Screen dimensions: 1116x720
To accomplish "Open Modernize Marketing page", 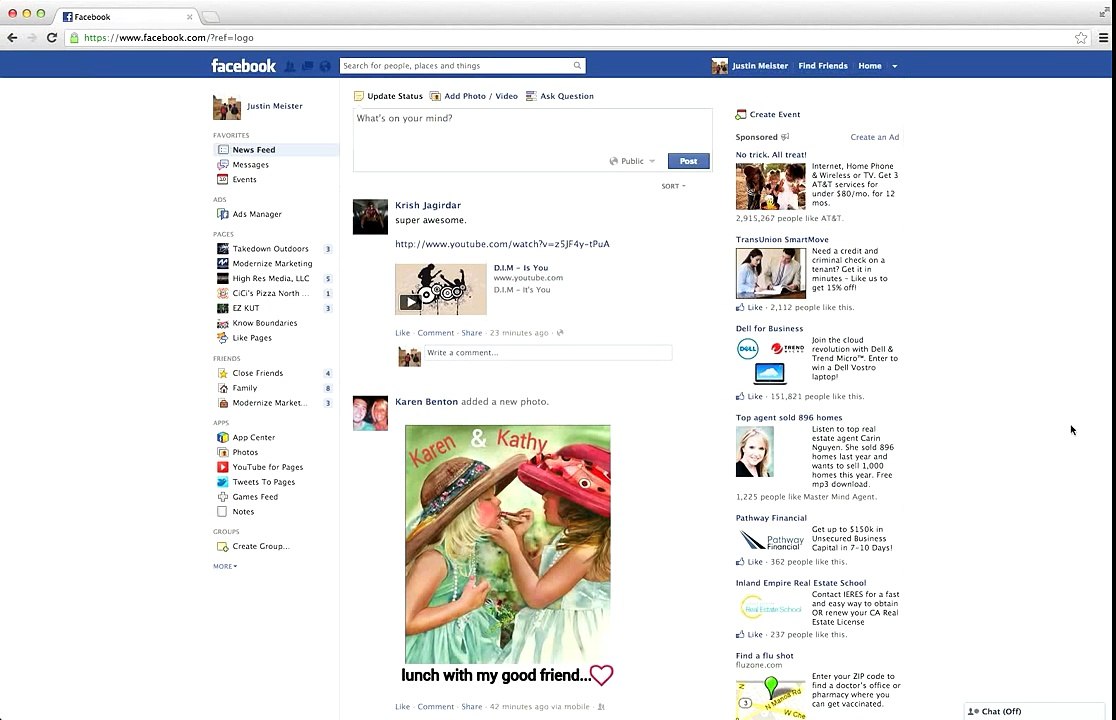I will coord(272,263).
